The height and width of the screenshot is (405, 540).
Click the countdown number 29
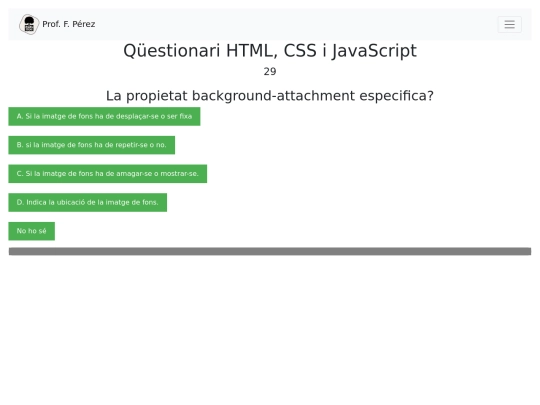click(x=270, y=72)
